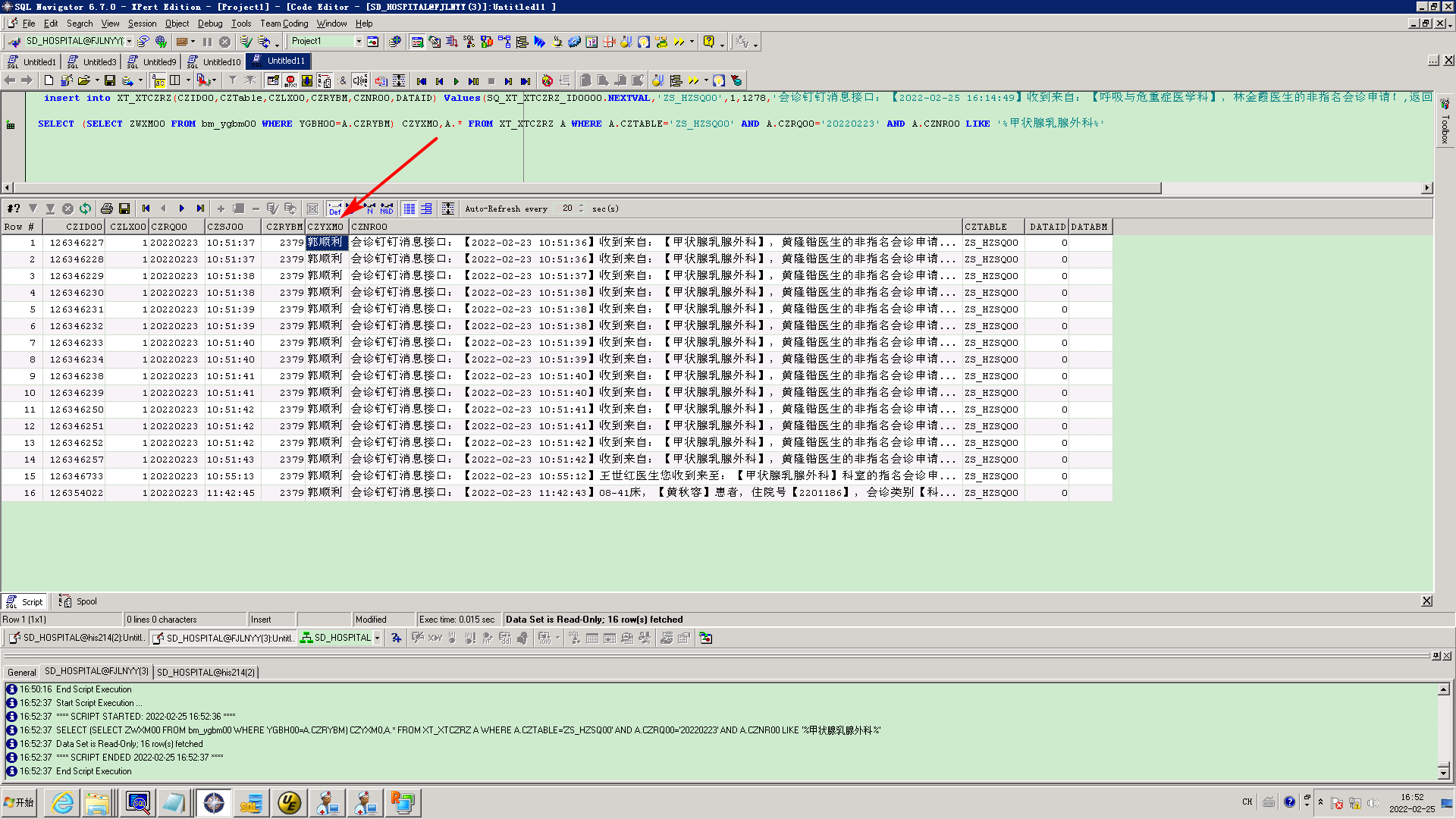Click the refresh data icon in results toolbar
1456x819 pixels.
pos(85,209)
